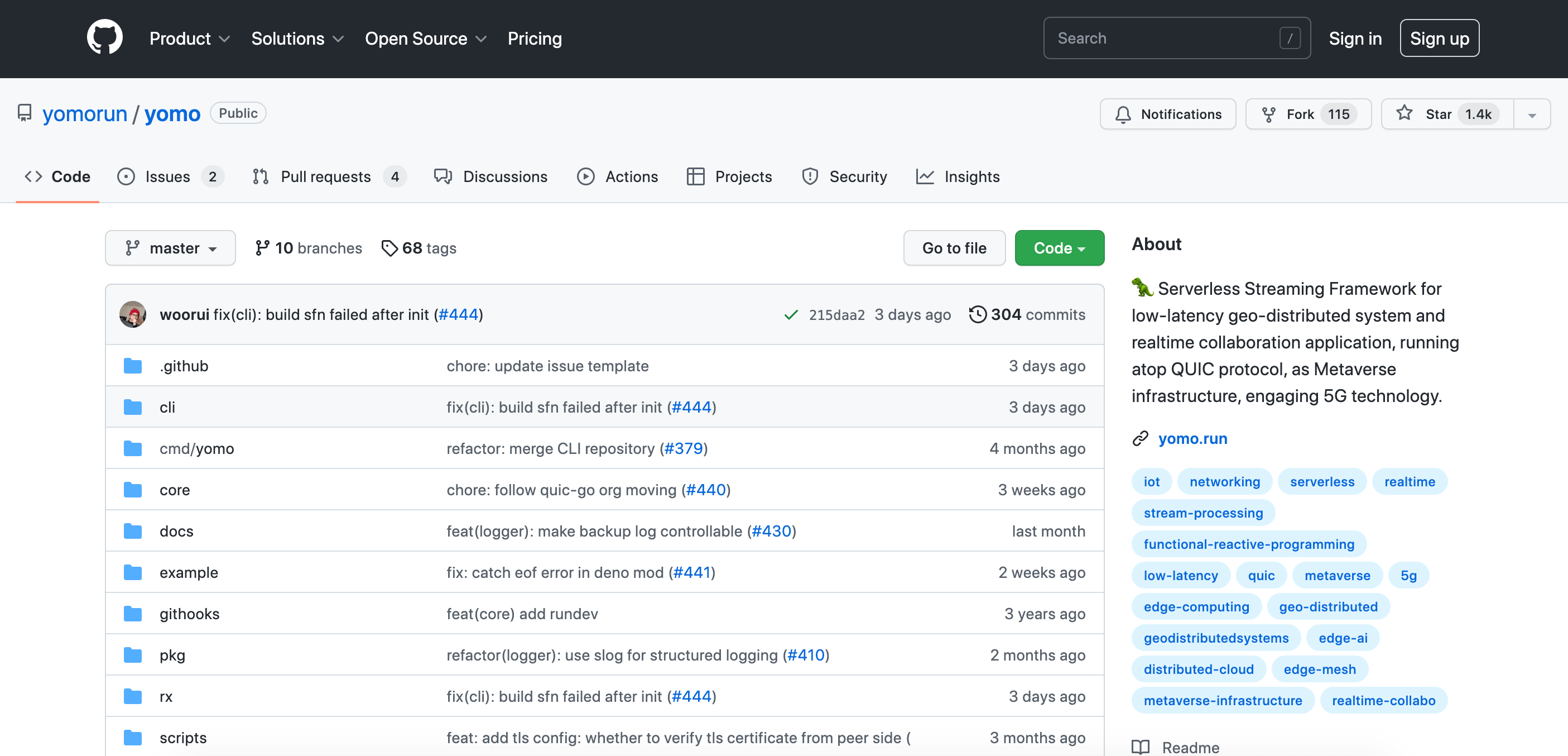Click the serverless topic tag
This screenshot has width=1568, height=756.
click(1322, 482)
